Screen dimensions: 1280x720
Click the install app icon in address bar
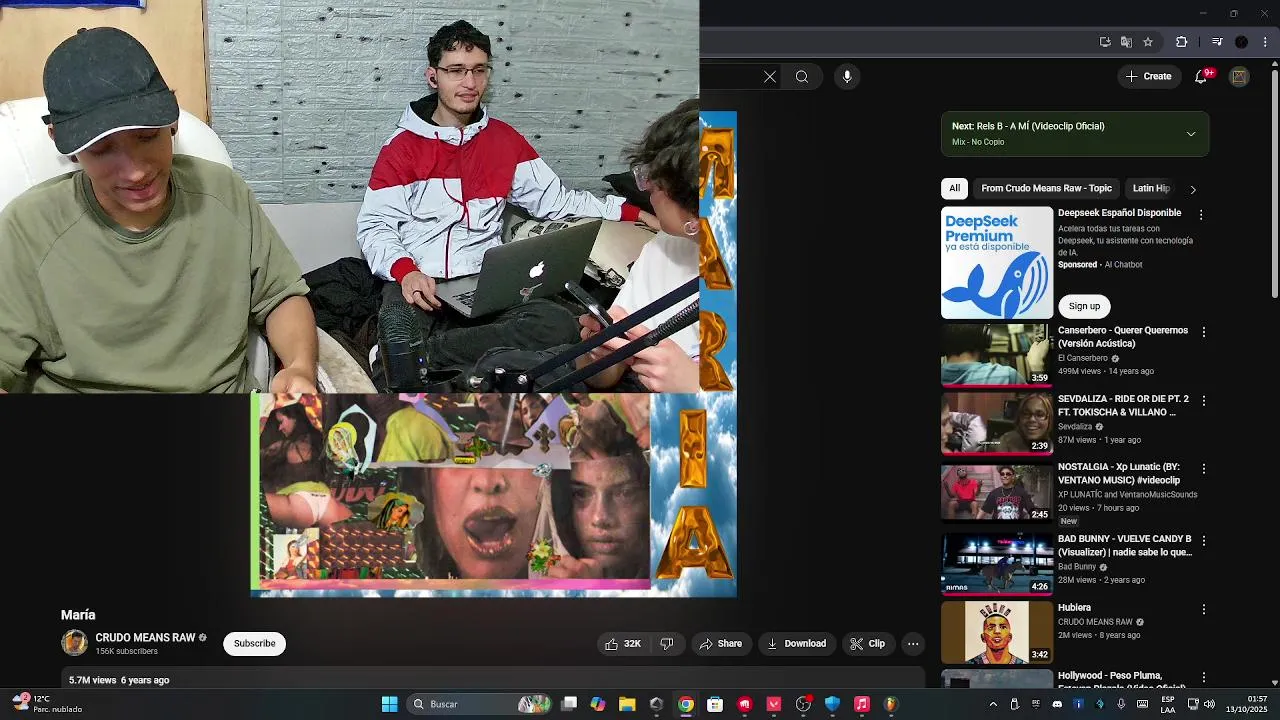[1105, 42]
